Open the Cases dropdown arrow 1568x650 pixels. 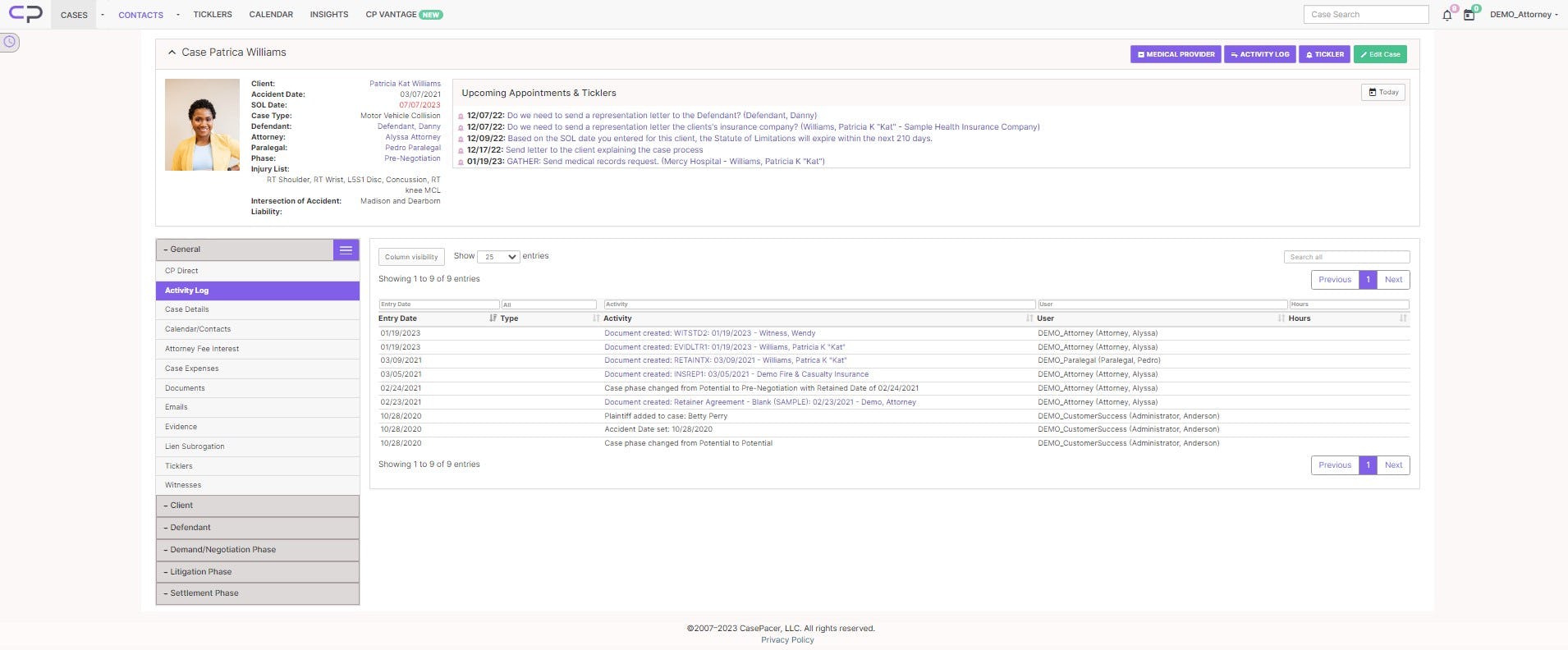[x=102, y=15]
